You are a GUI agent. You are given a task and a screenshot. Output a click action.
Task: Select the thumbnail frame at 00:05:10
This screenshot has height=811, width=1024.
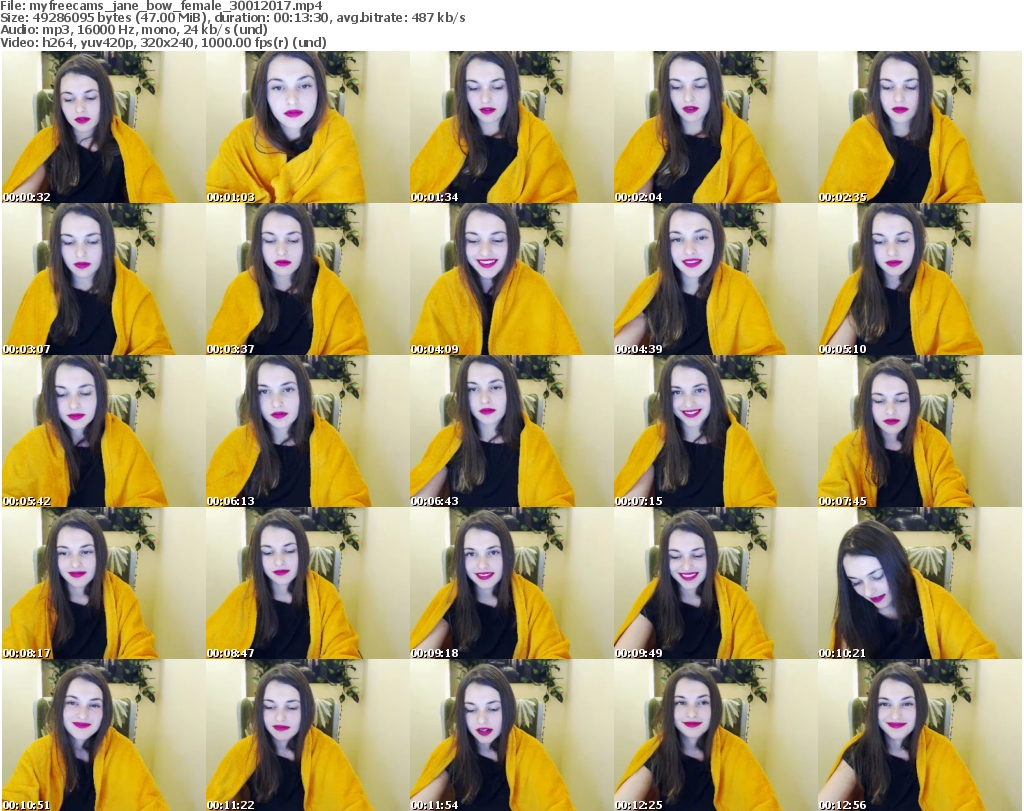tap(920, 279)
